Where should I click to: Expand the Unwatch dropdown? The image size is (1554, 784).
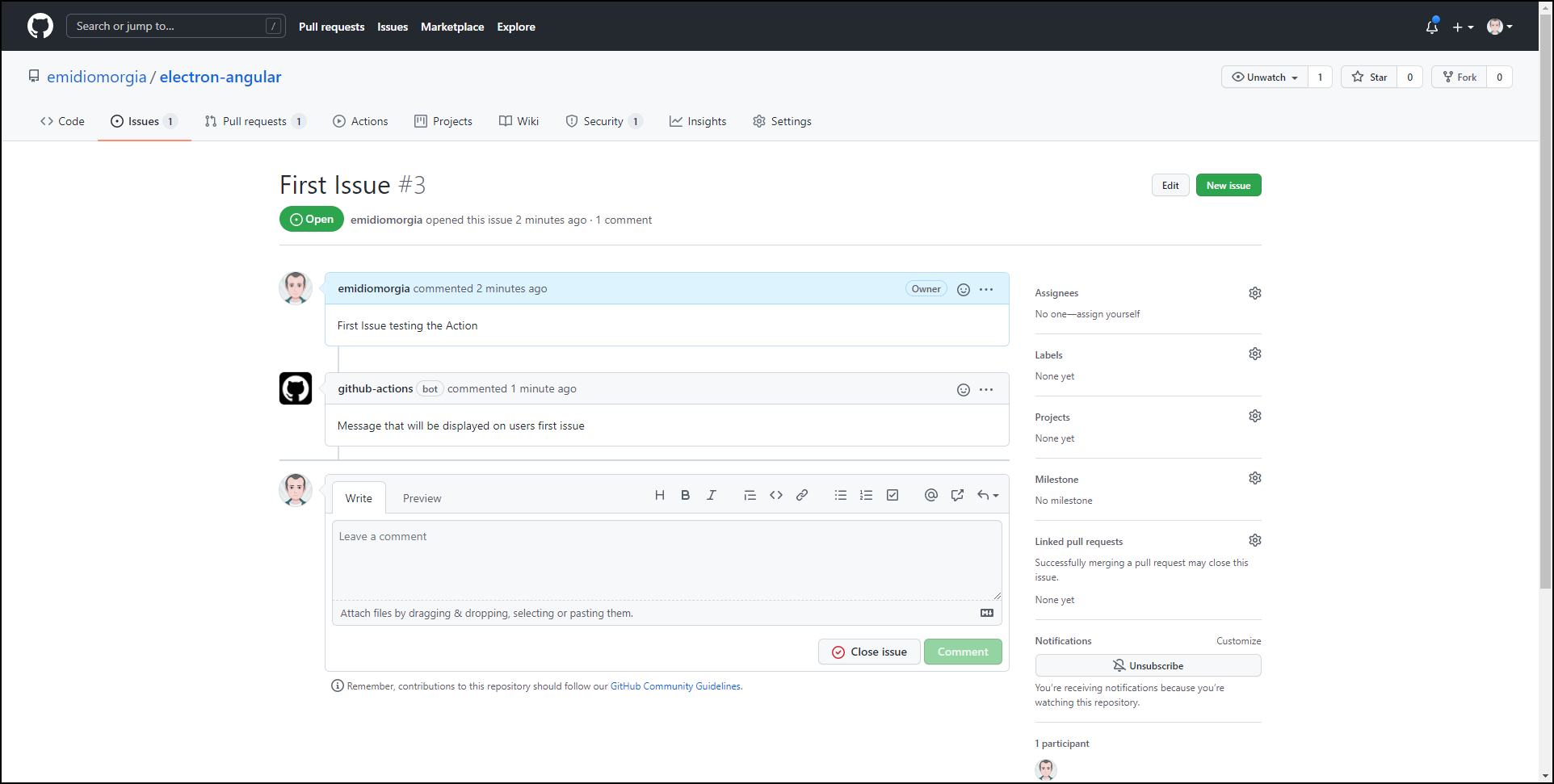pos(1264,78)
